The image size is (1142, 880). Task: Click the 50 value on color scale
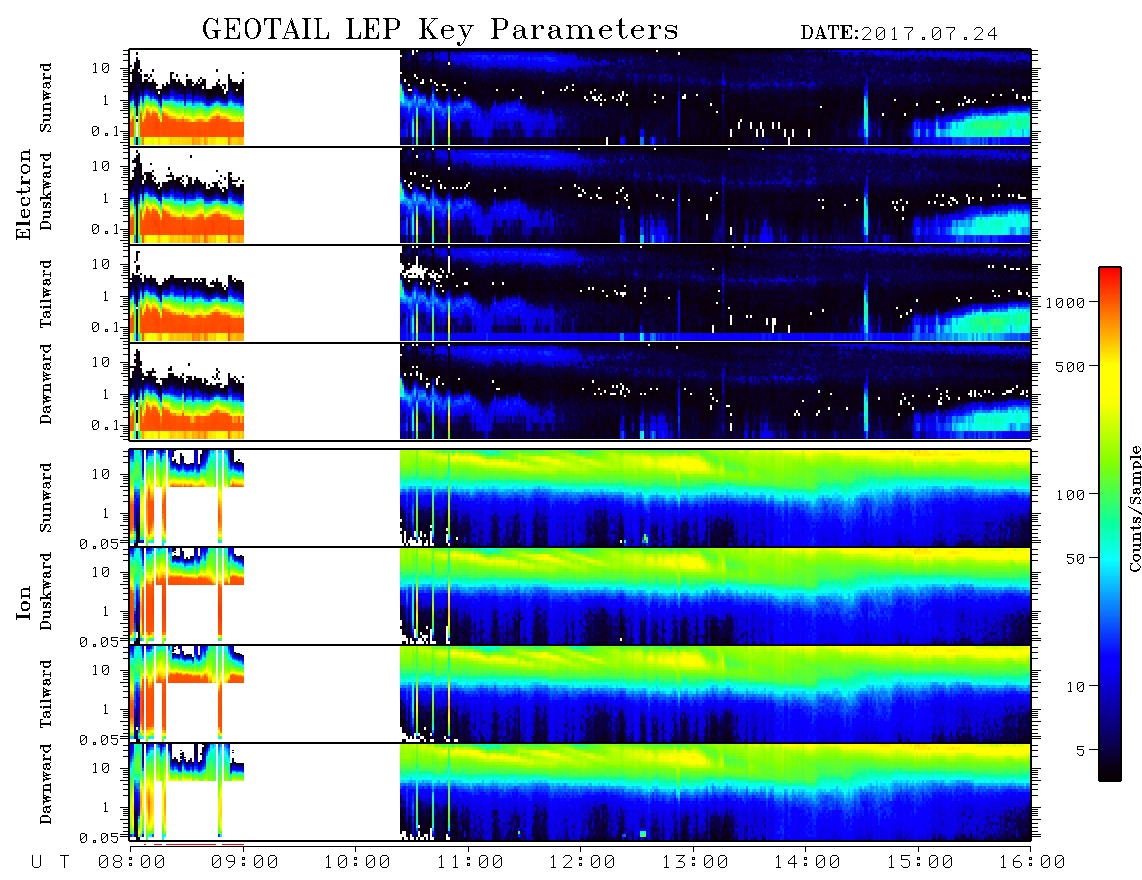[x=1075, y=559]
